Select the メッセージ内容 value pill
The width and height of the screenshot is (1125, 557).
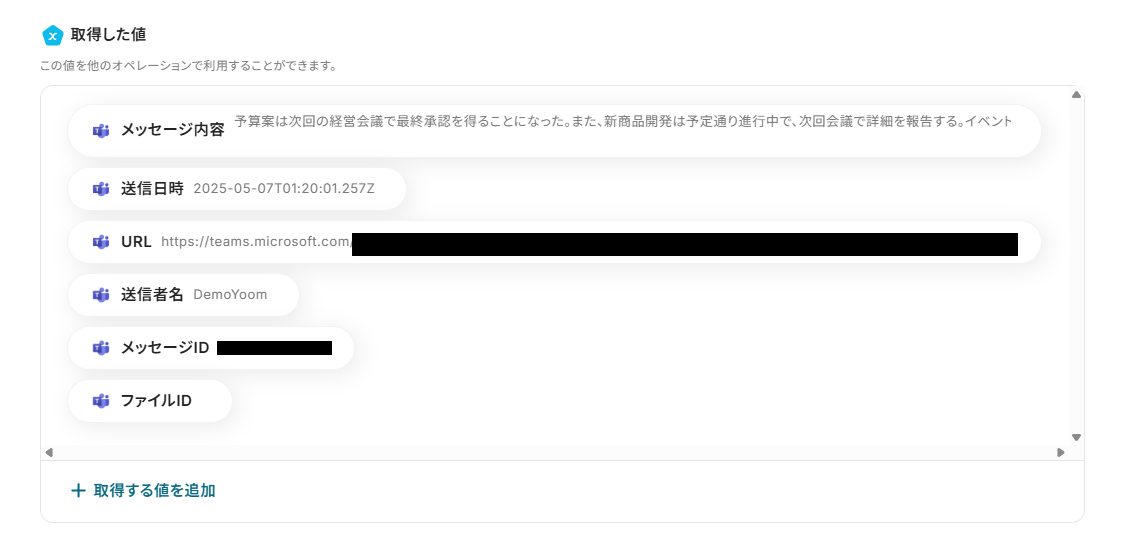[x=554, y=131]
